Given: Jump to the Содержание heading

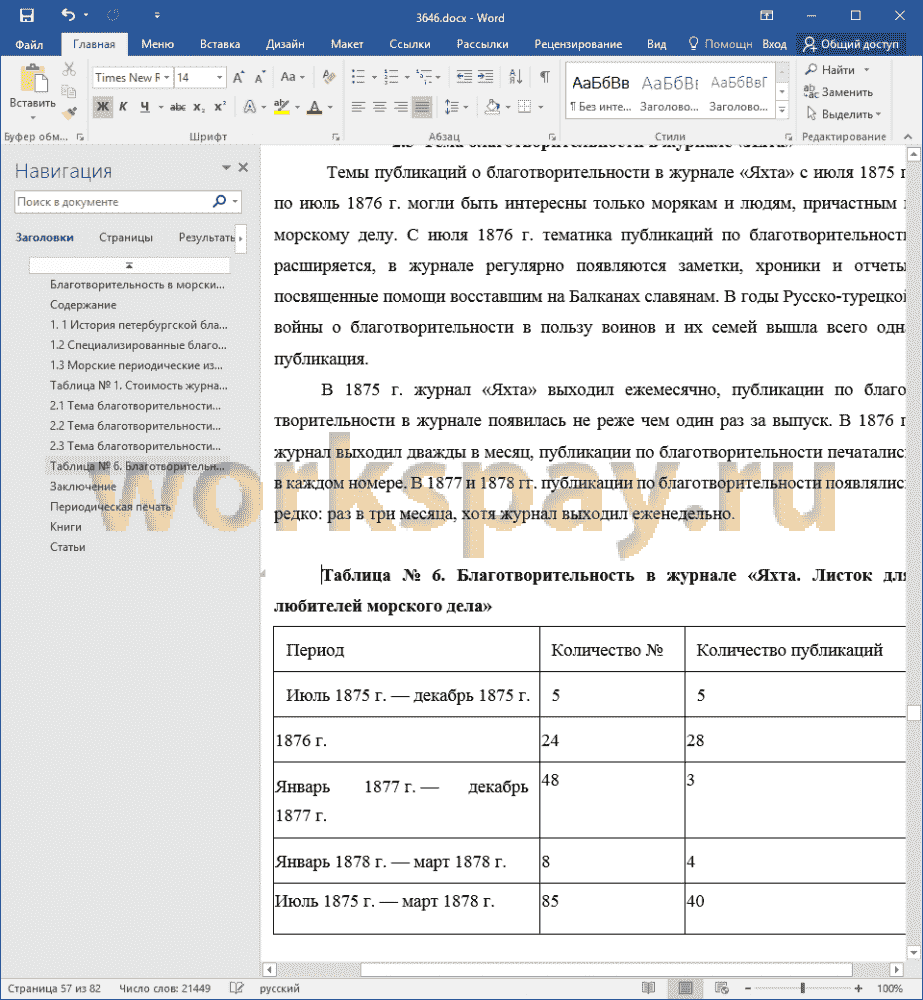Looking at the screenshot, I should [83, 305].
